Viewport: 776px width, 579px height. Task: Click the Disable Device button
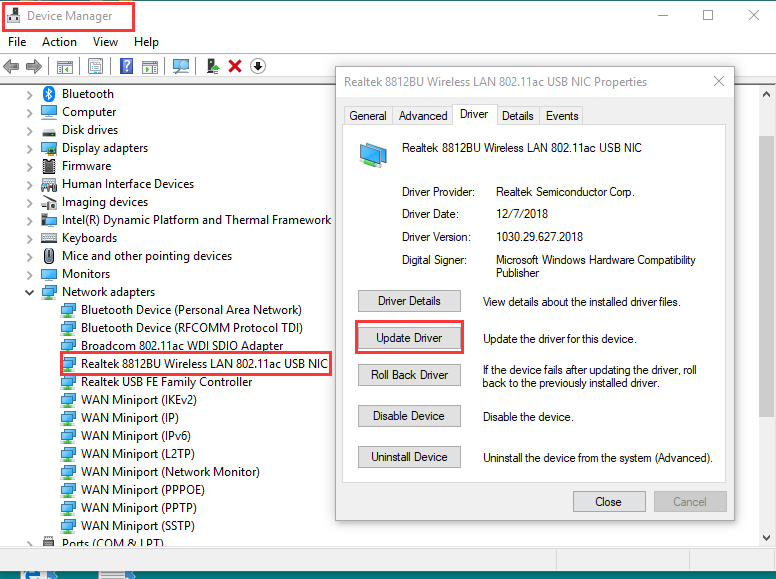409,416
